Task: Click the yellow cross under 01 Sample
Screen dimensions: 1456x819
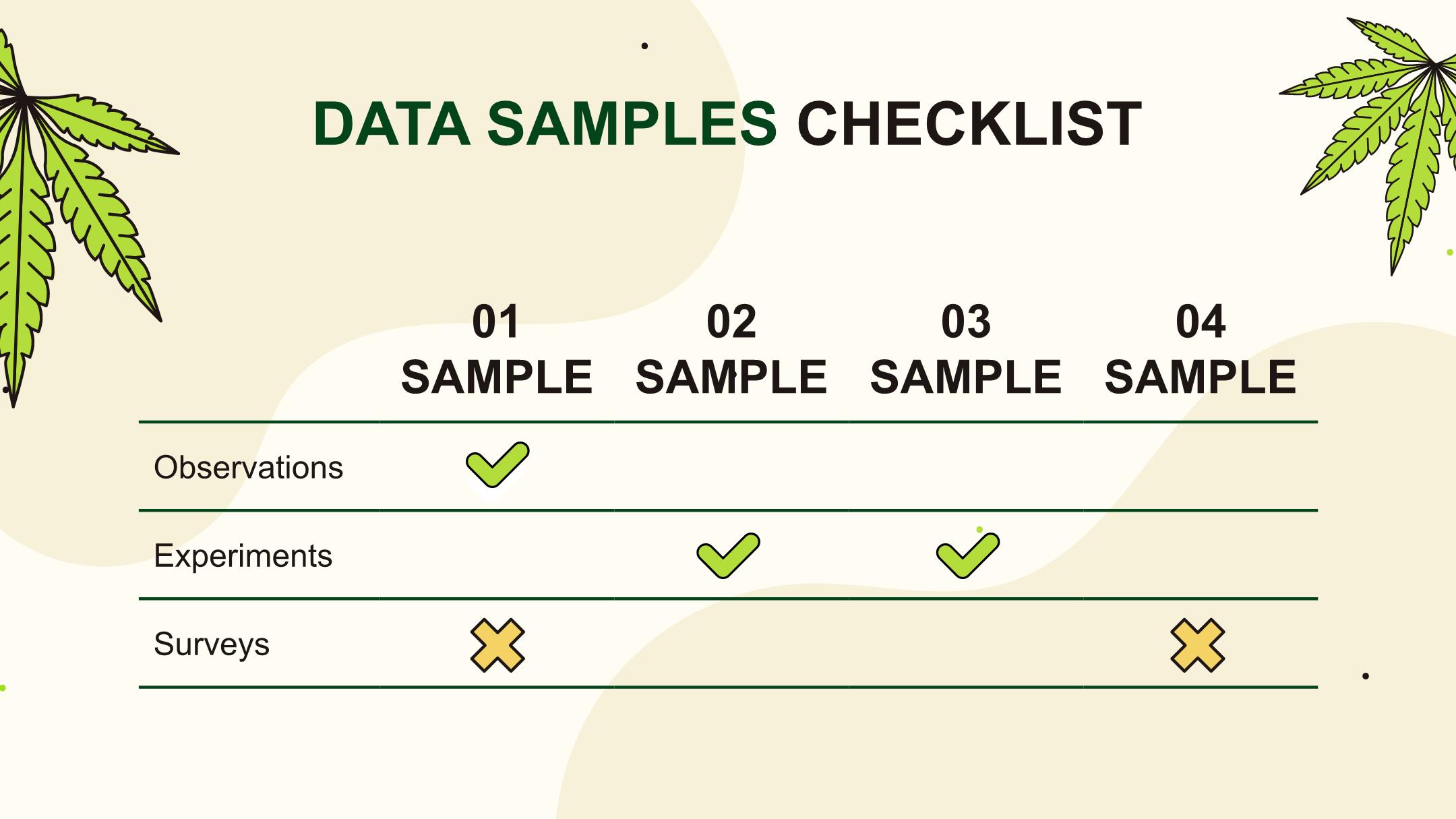Action: click(497, 645)
